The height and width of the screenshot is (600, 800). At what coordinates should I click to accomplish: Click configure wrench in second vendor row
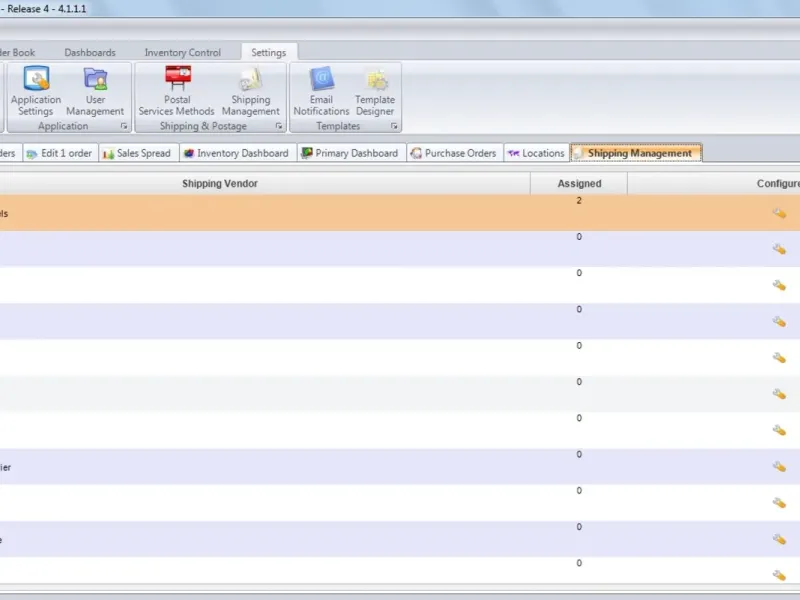(779, 249)
